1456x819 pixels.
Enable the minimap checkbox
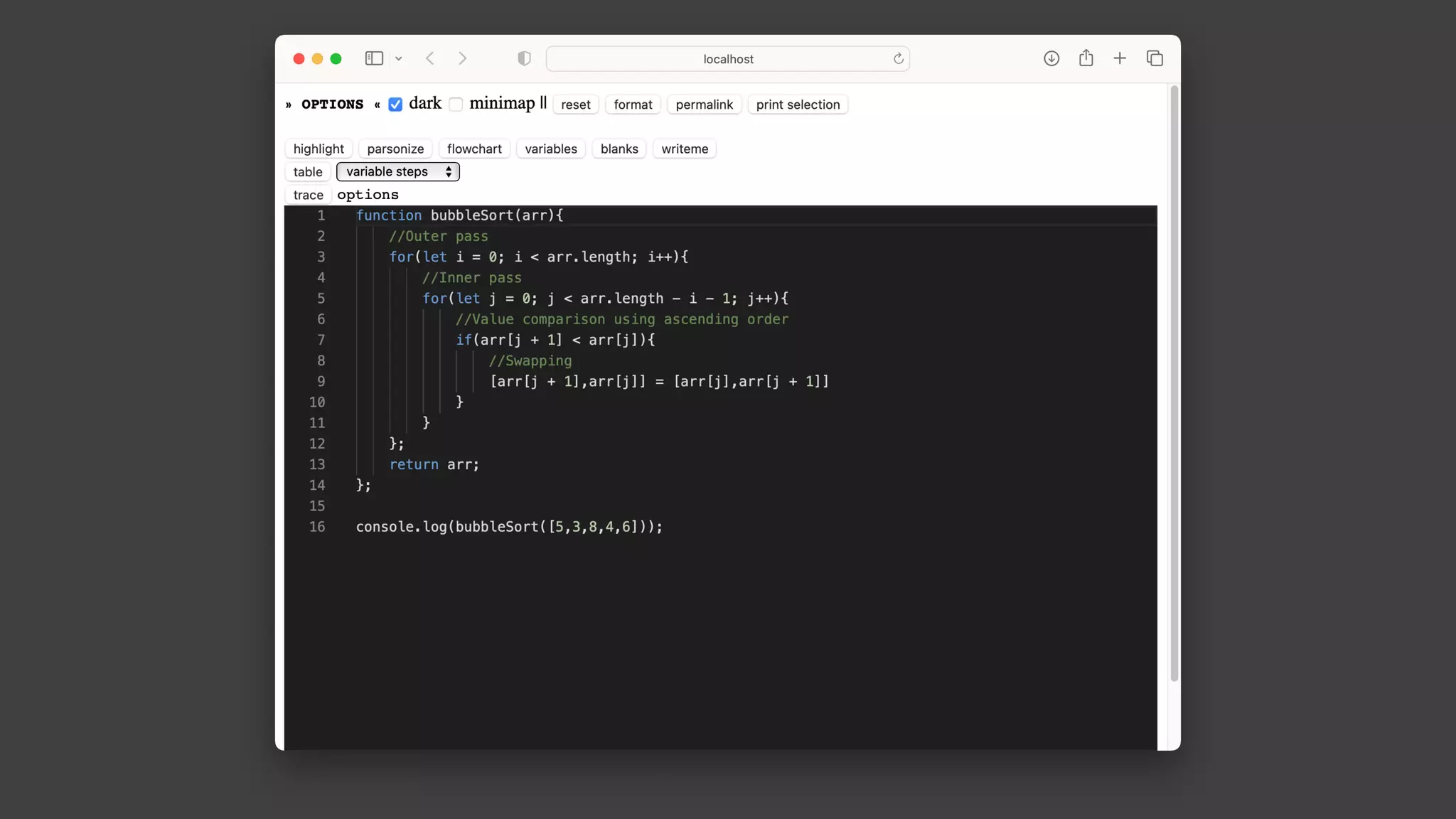(456, 105)
